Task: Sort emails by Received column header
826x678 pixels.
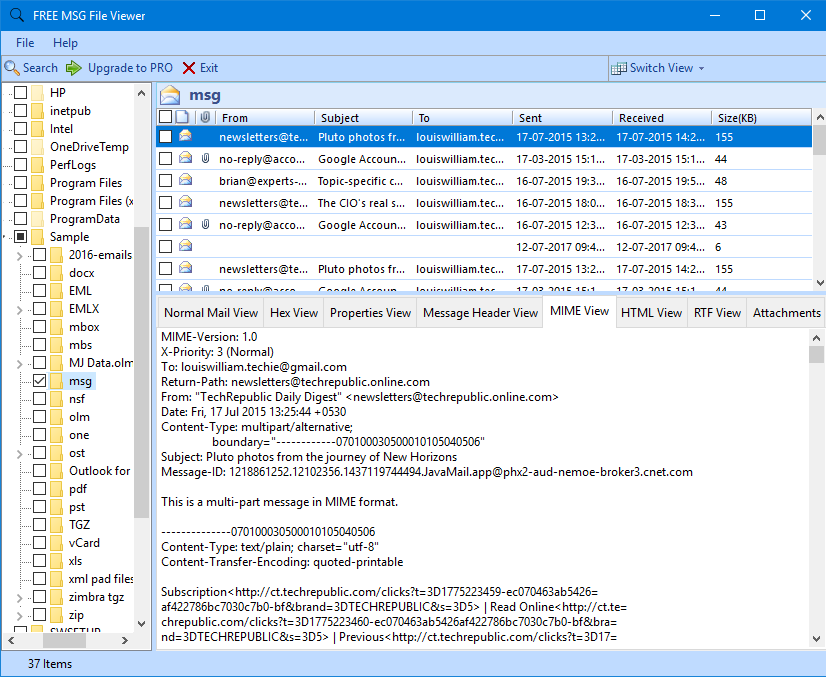Action: [x=663, y=117]
